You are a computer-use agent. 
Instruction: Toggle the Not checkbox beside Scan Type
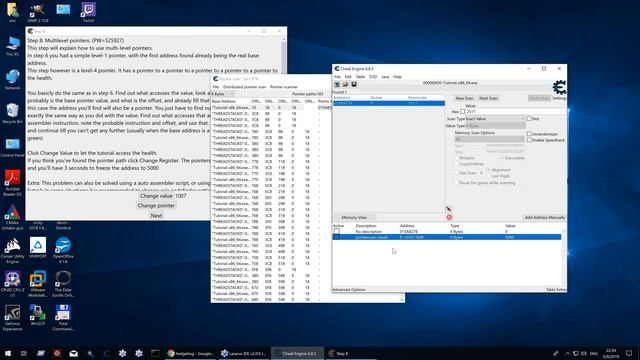coord(529,118)
